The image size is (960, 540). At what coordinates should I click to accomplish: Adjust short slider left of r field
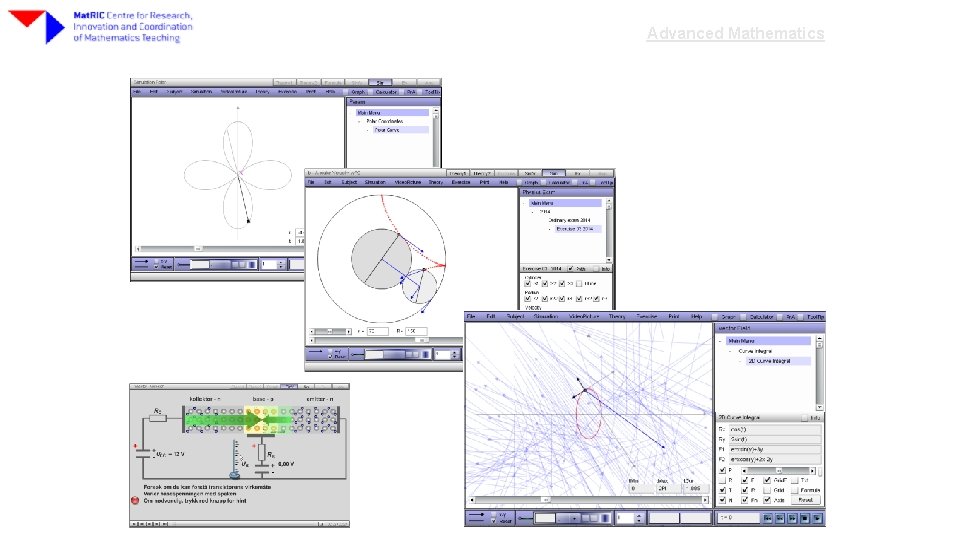(x=331, y=332)
